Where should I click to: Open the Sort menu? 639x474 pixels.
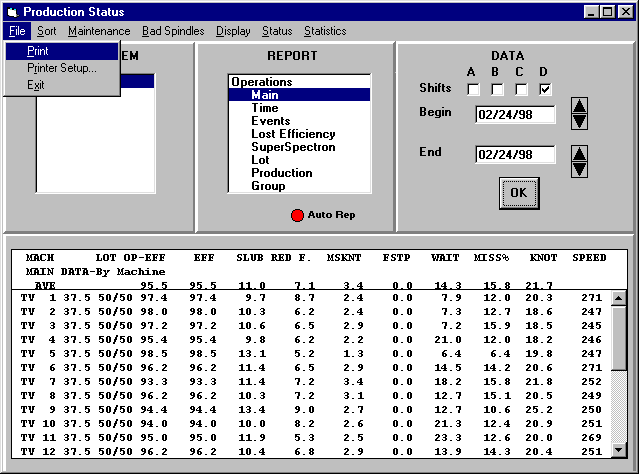(46, 31)
